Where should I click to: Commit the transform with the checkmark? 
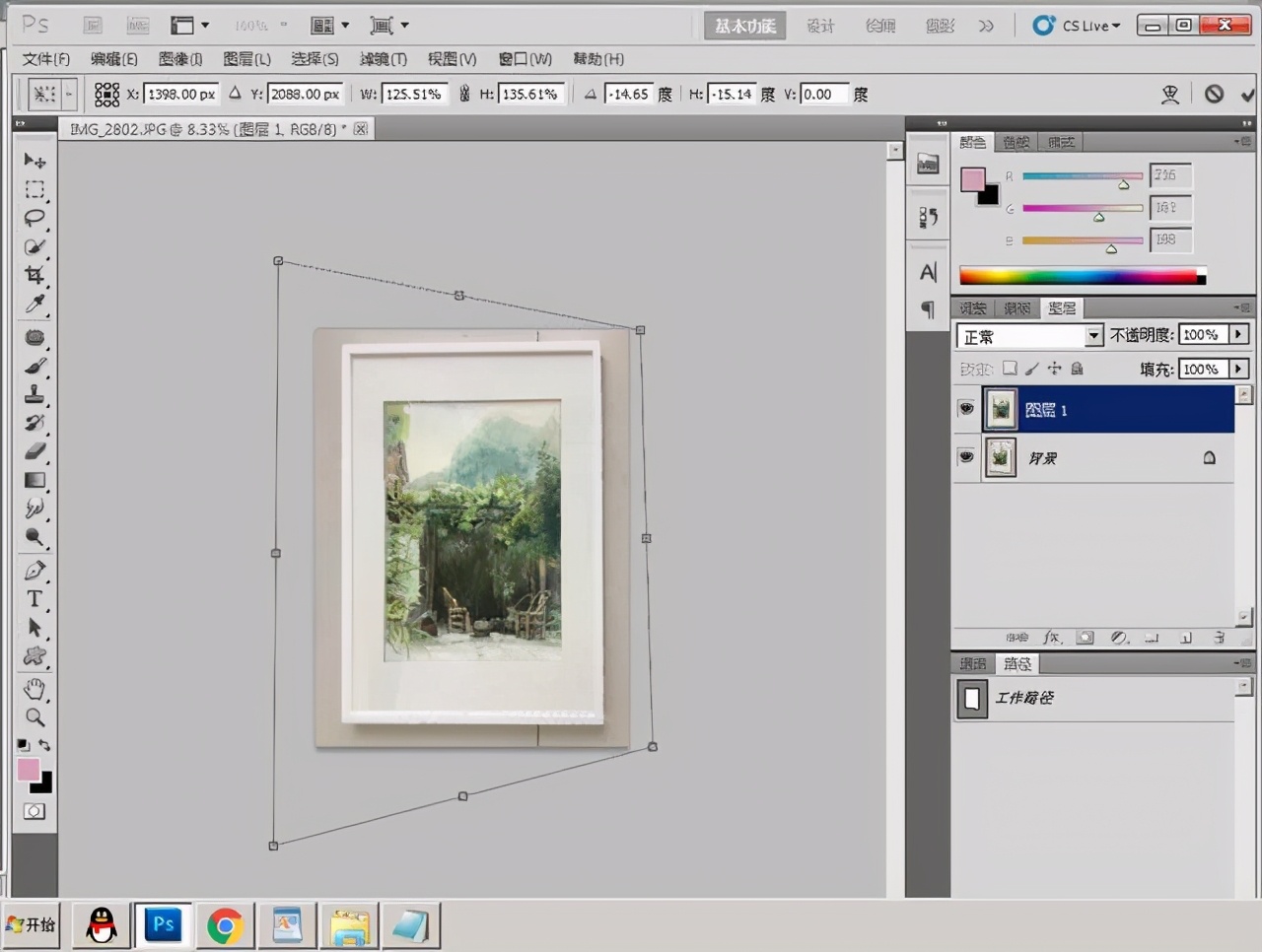[x=1248, y=95]
